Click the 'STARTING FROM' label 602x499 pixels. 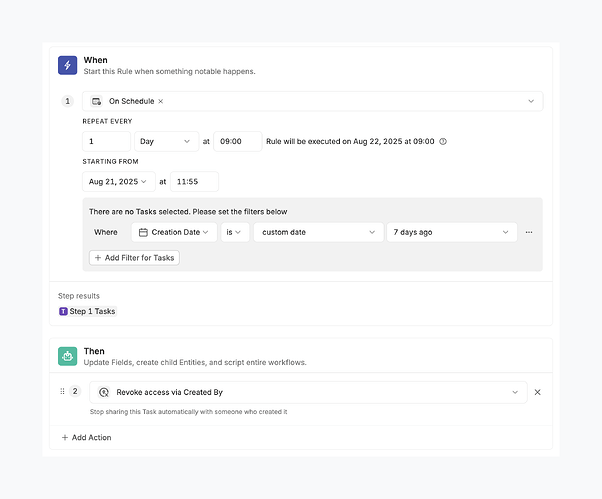pyautogui.click(x=111, y=162)
